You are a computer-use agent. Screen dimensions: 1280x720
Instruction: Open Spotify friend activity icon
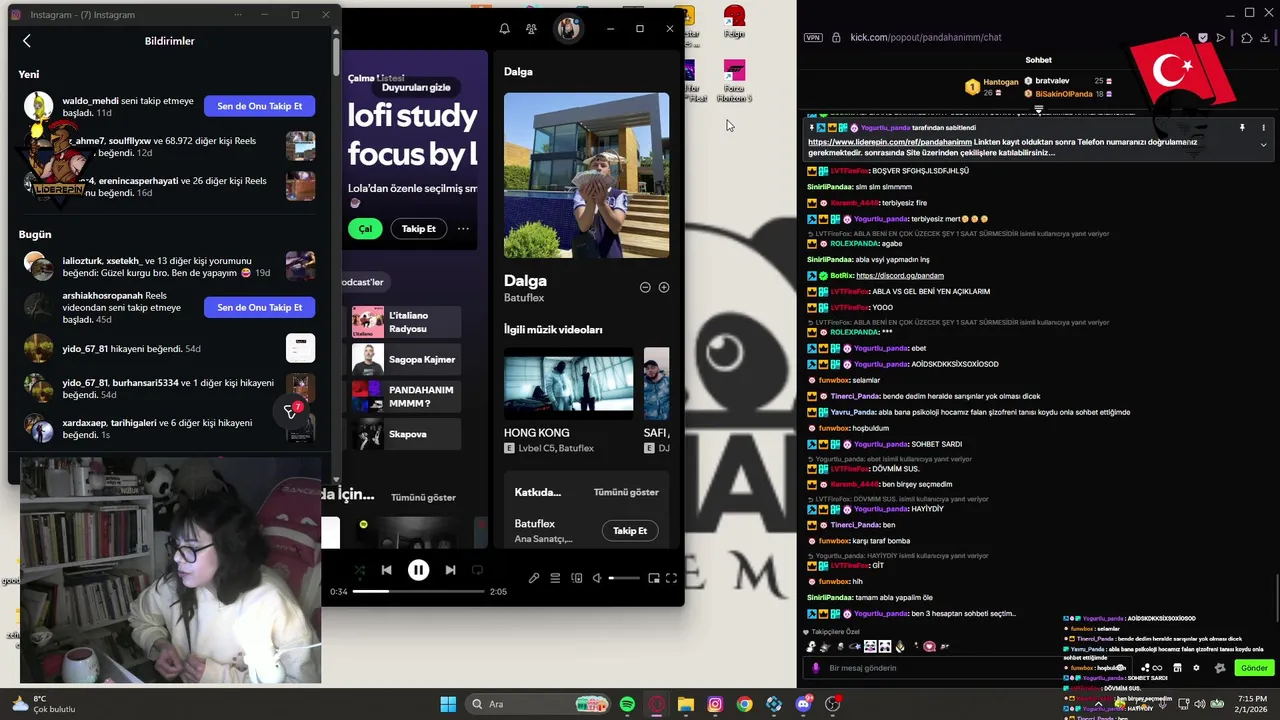click(531, 29)
